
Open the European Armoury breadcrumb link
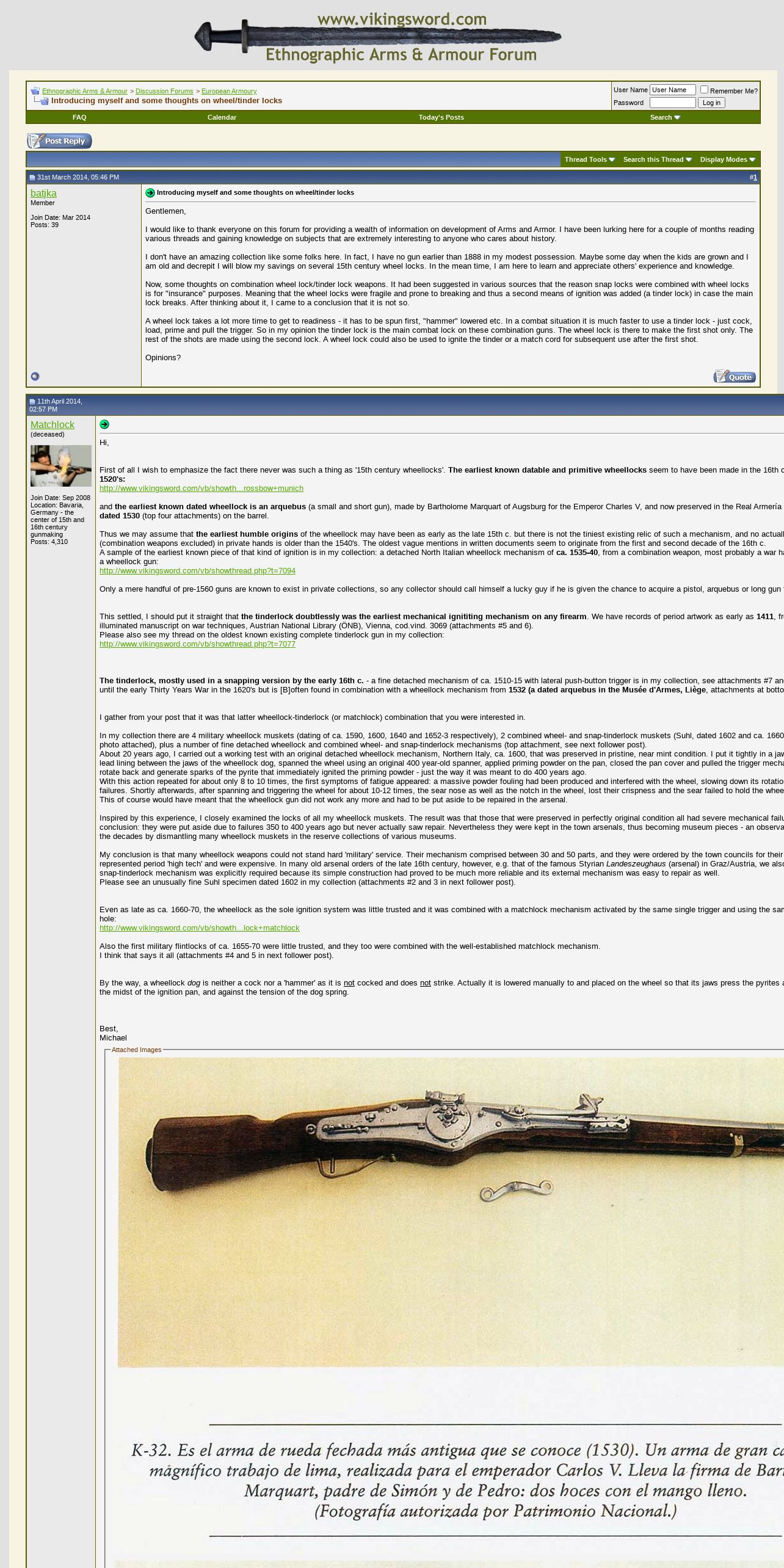coord(229,91)
